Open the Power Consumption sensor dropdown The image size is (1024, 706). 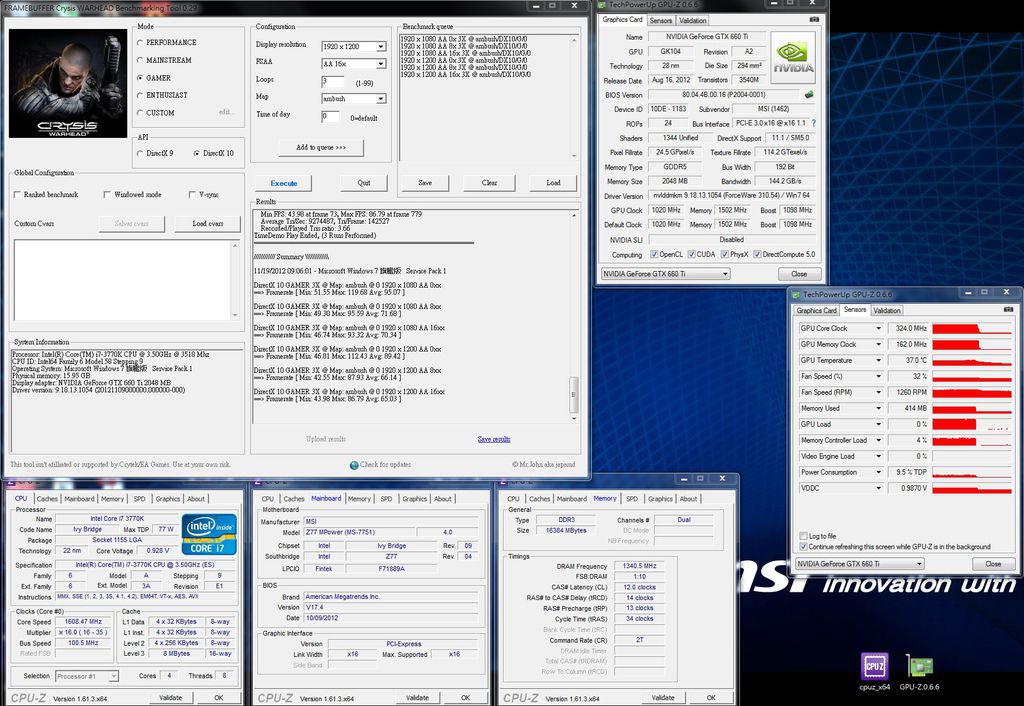pyautogui.click(x=878, y=472)
